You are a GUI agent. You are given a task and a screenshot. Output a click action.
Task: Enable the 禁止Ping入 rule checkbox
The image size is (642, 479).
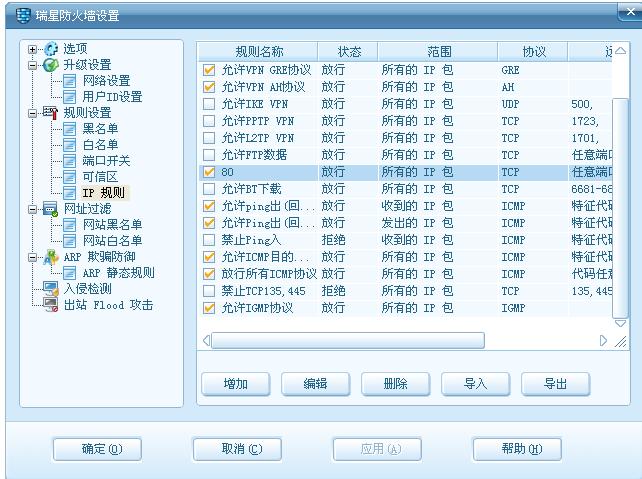(x=209, y=240)
